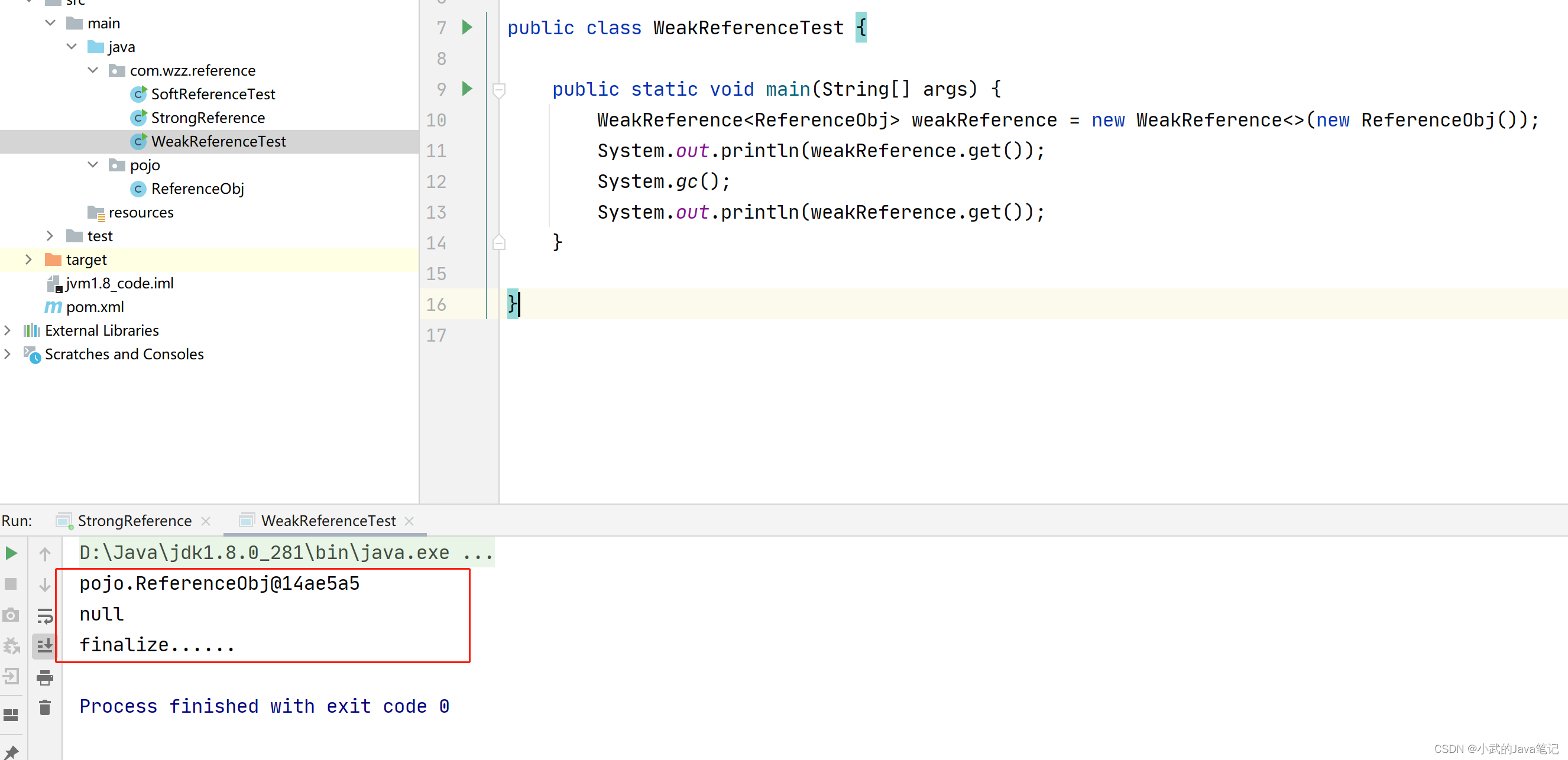Disable Scroll to End in console
The width and height of the screenshot is (1568, 760).
(44, 646)
